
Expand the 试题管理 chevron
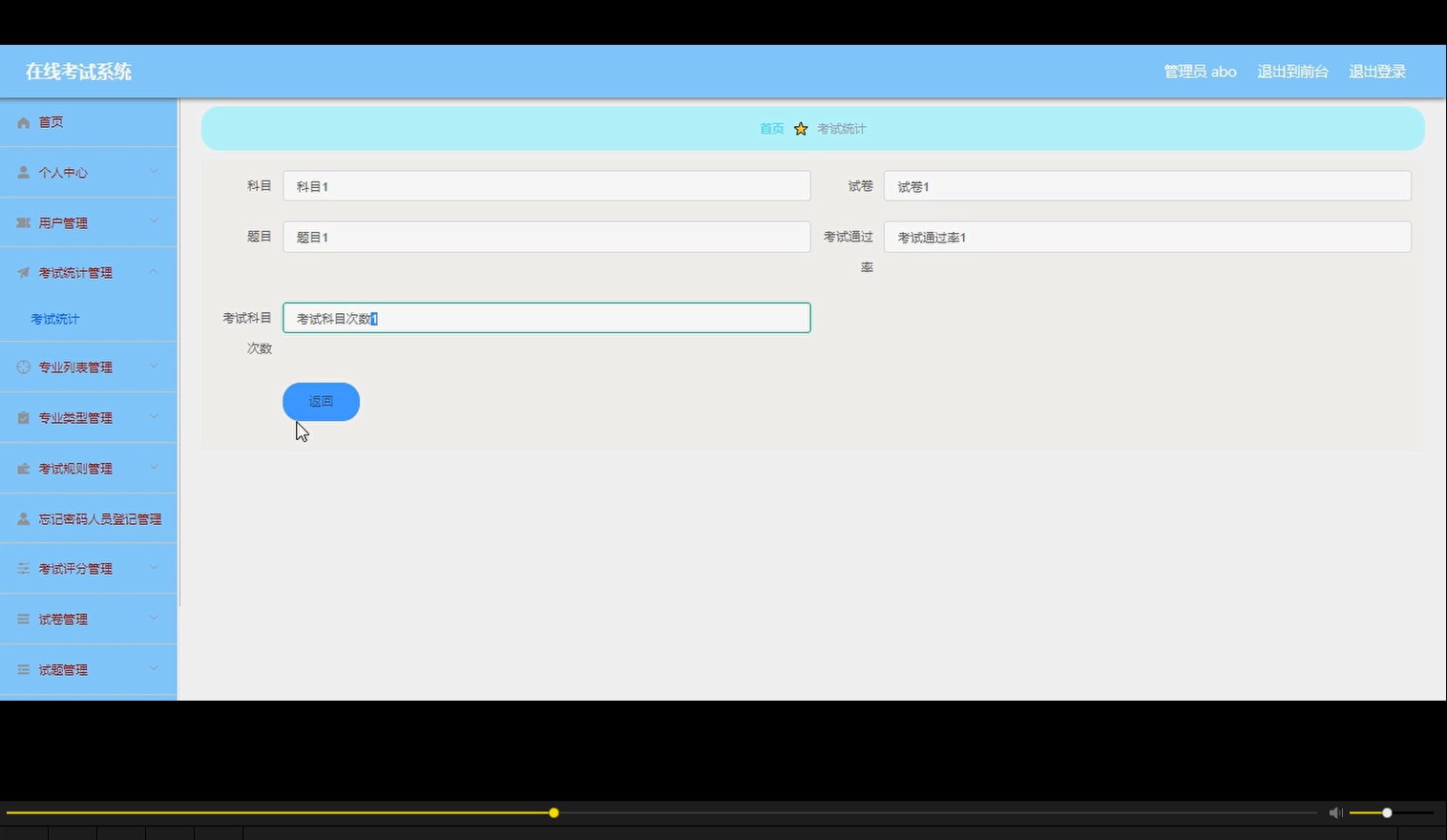(154, 669)
